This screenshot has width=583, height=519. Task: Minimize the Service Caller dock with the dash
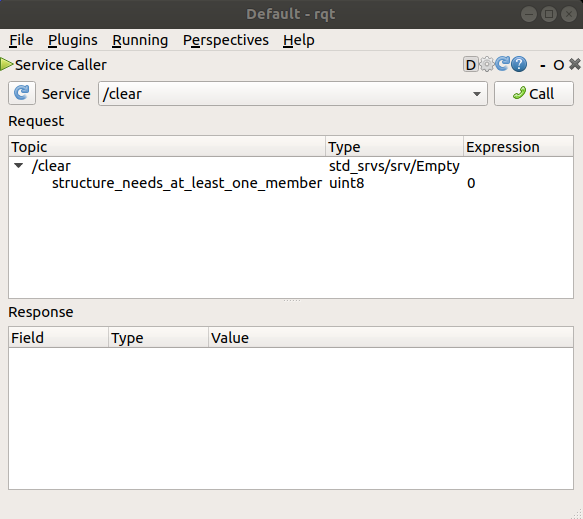click(x=543, y=65)
